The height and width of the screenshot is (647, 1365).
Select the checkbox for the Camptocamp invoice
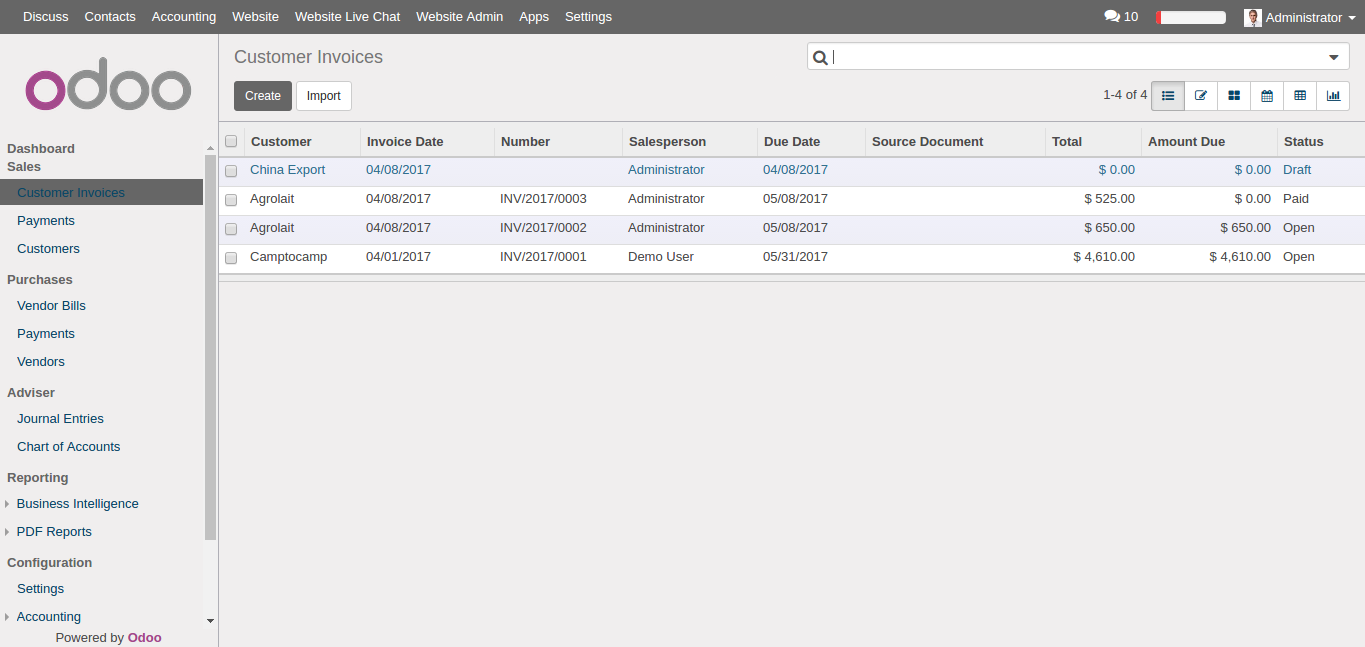coord(231,257)
